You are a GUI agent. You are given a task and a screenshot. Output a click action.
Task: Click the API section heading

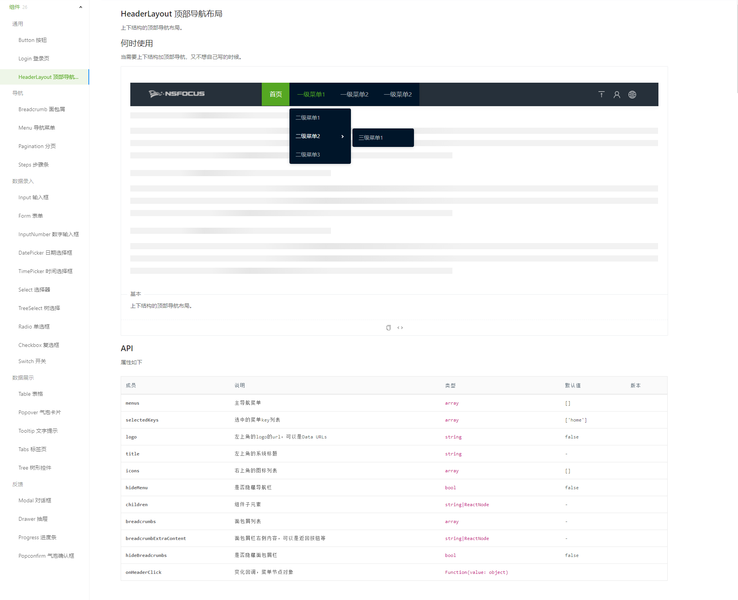[x=127, y=348]
